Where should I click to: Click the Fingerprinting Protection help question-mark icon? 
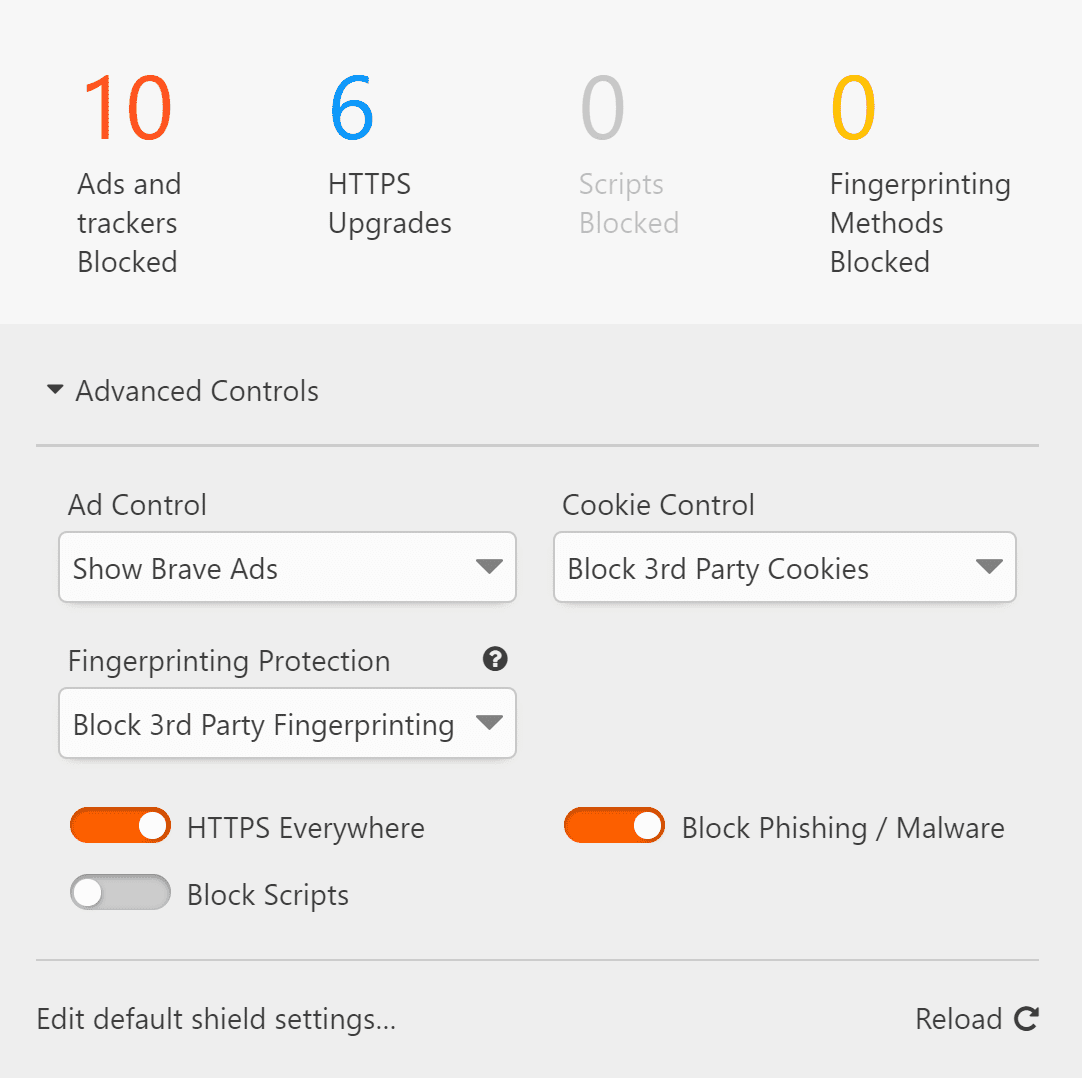click(495, 659)
